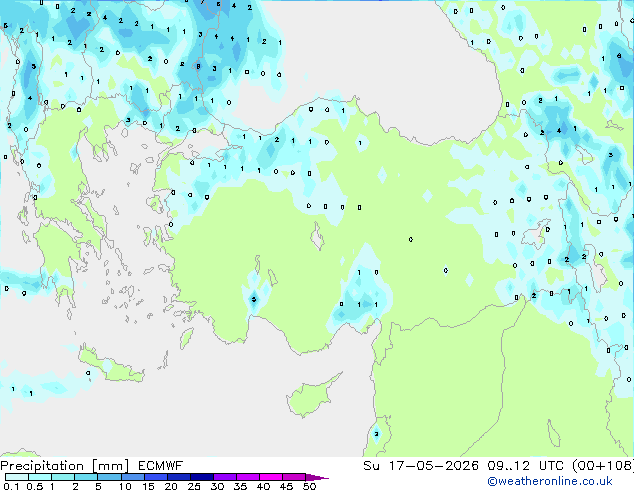Click the 2–5 mm legend color swatch

pos(86,477)
